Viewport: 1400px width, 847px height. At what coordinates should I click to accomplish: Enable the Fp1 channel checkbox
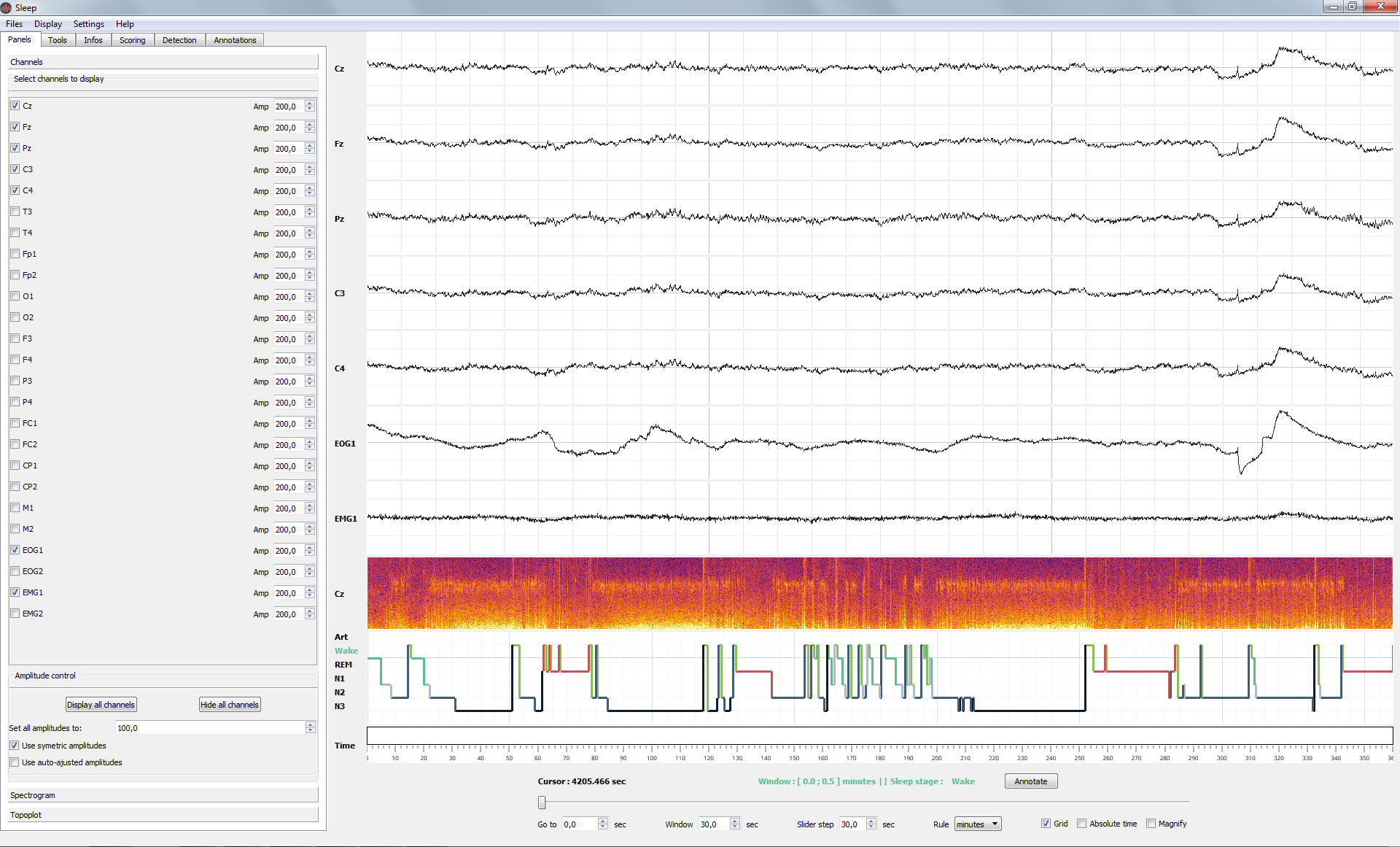(x=15, y=254)
